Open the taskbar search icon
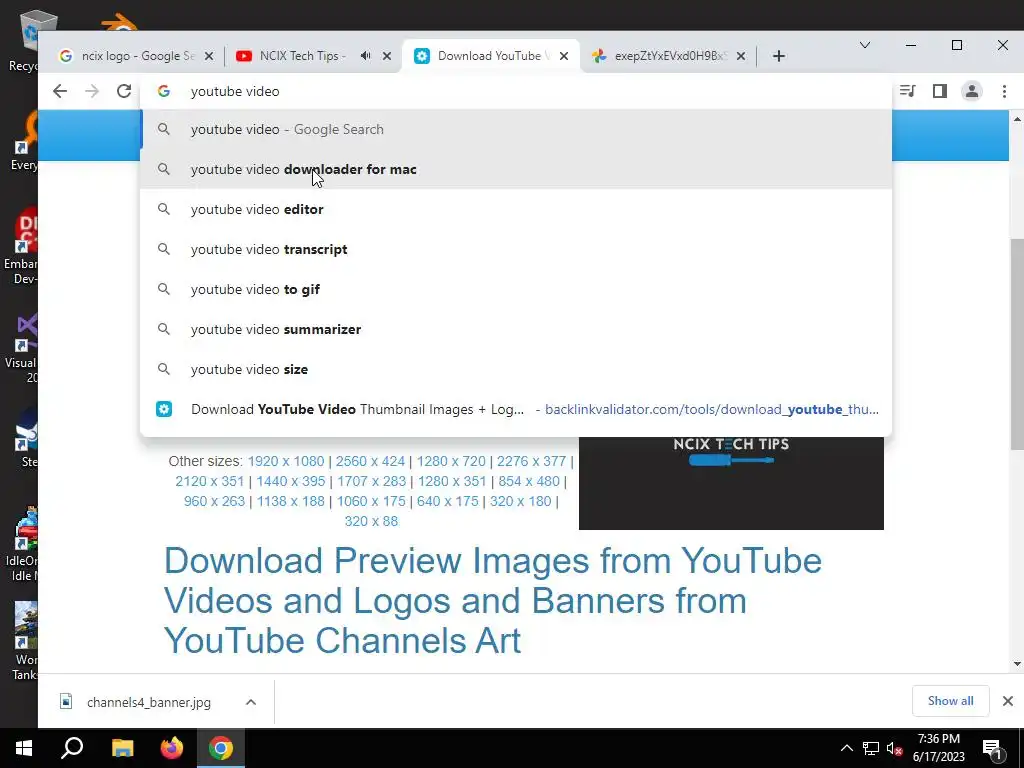Screen dimensions: 1024x768 coord(72,748)
